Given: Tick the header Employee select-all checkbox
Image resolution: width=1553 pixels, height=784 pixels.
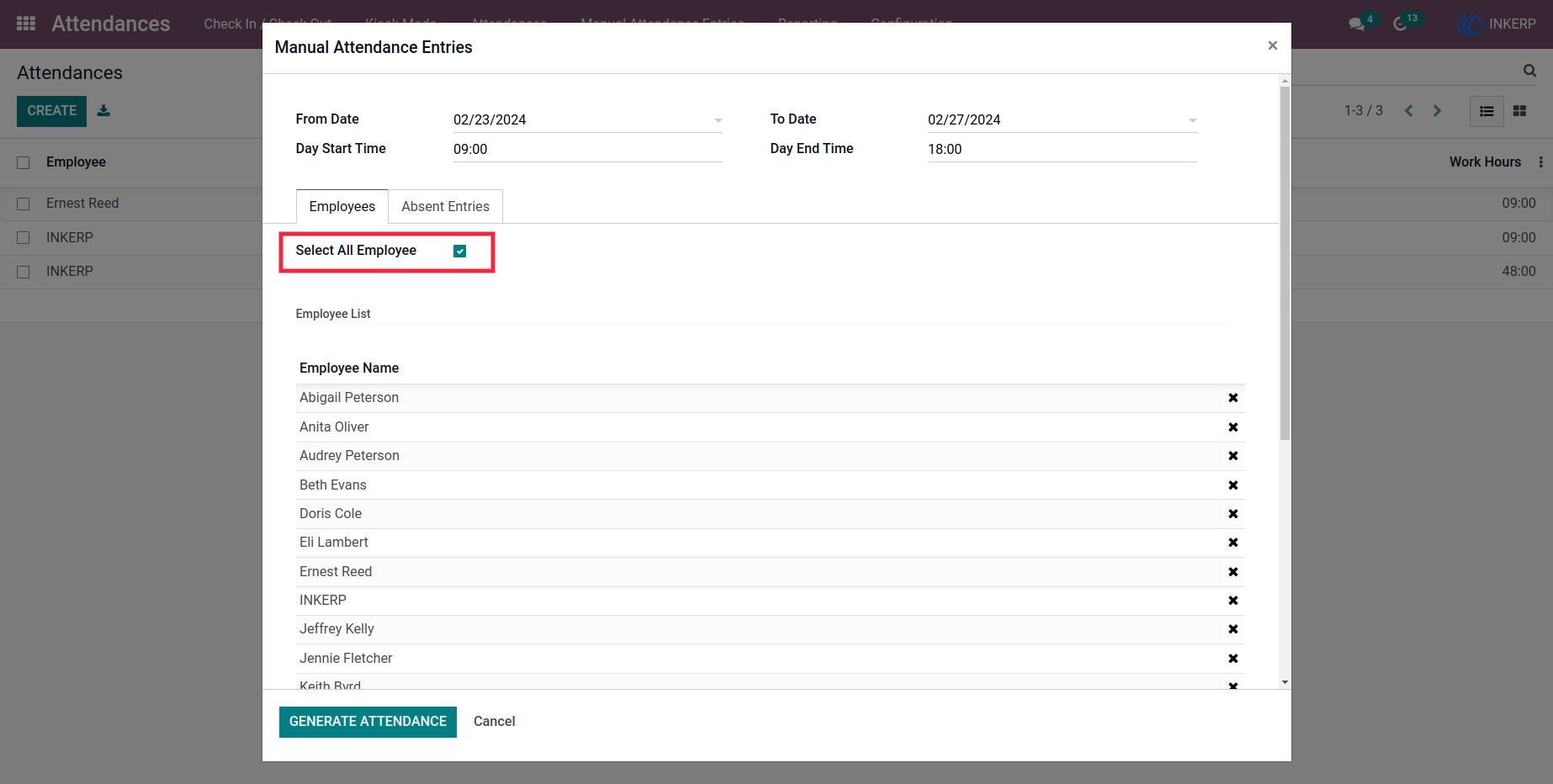Looking at the screenshot, I should point(24,162).
